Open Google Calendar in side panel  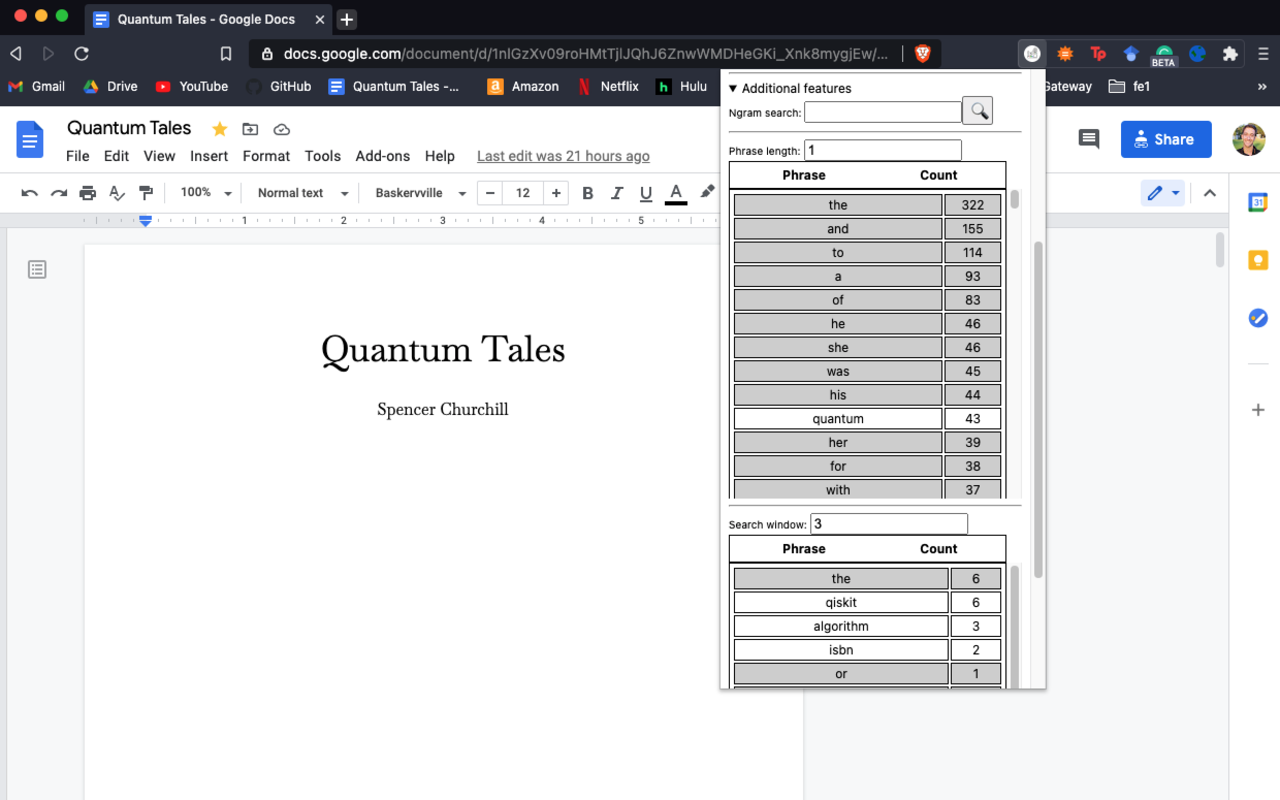pyautogui.click(x=1258, y=203)
